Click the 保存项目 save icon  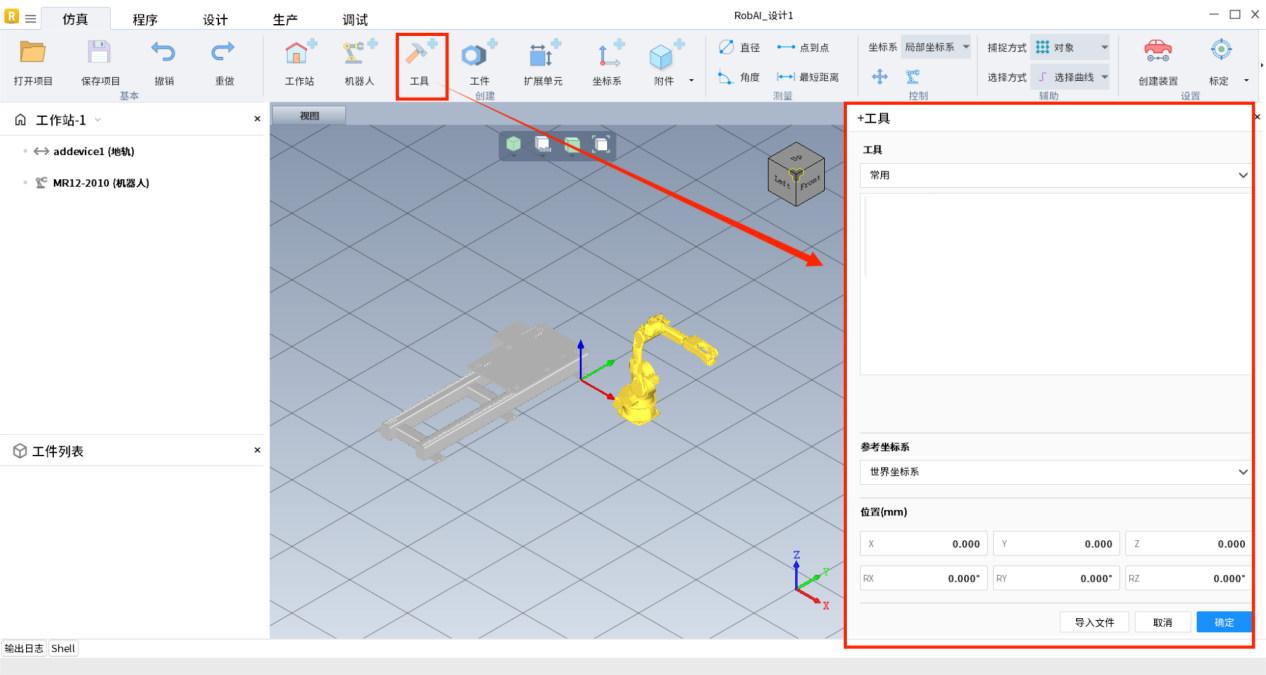[x=100, y=53]
